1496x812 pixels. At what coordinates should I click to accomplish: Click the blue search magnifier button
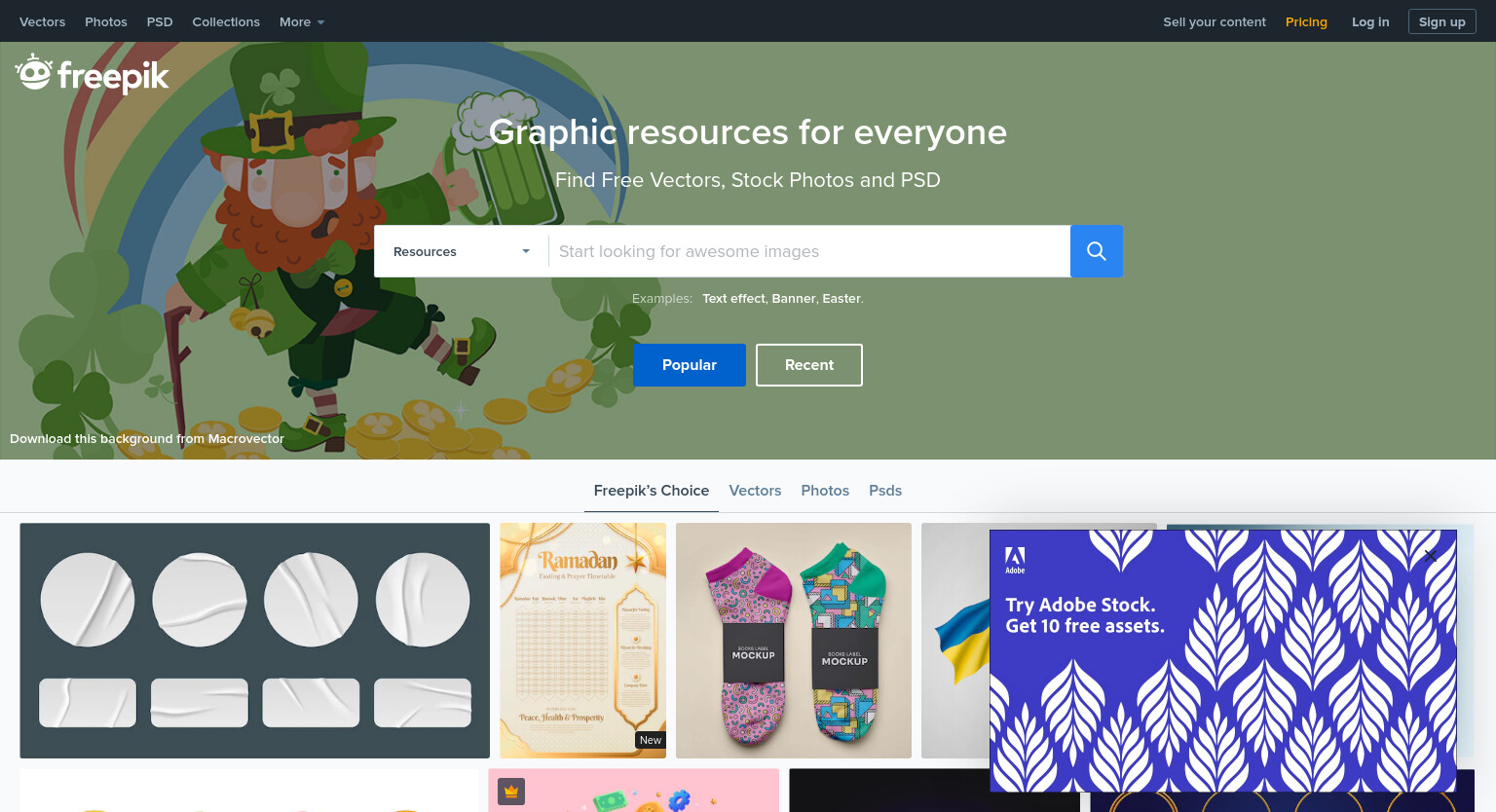click(x=1097, y=251)
